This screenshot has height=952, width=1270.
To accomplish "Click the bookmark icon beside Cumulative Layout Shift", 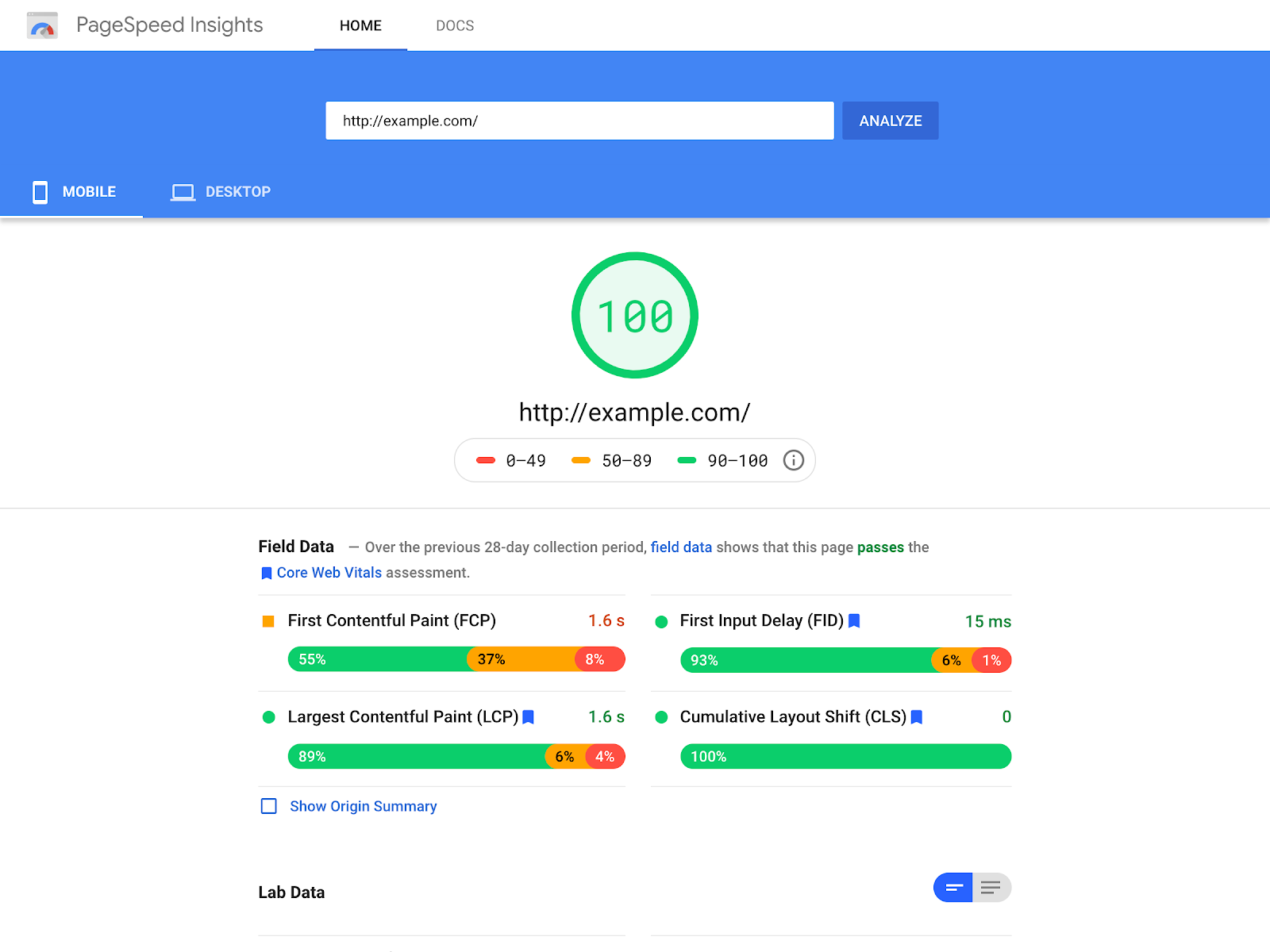I will (917, 717).
